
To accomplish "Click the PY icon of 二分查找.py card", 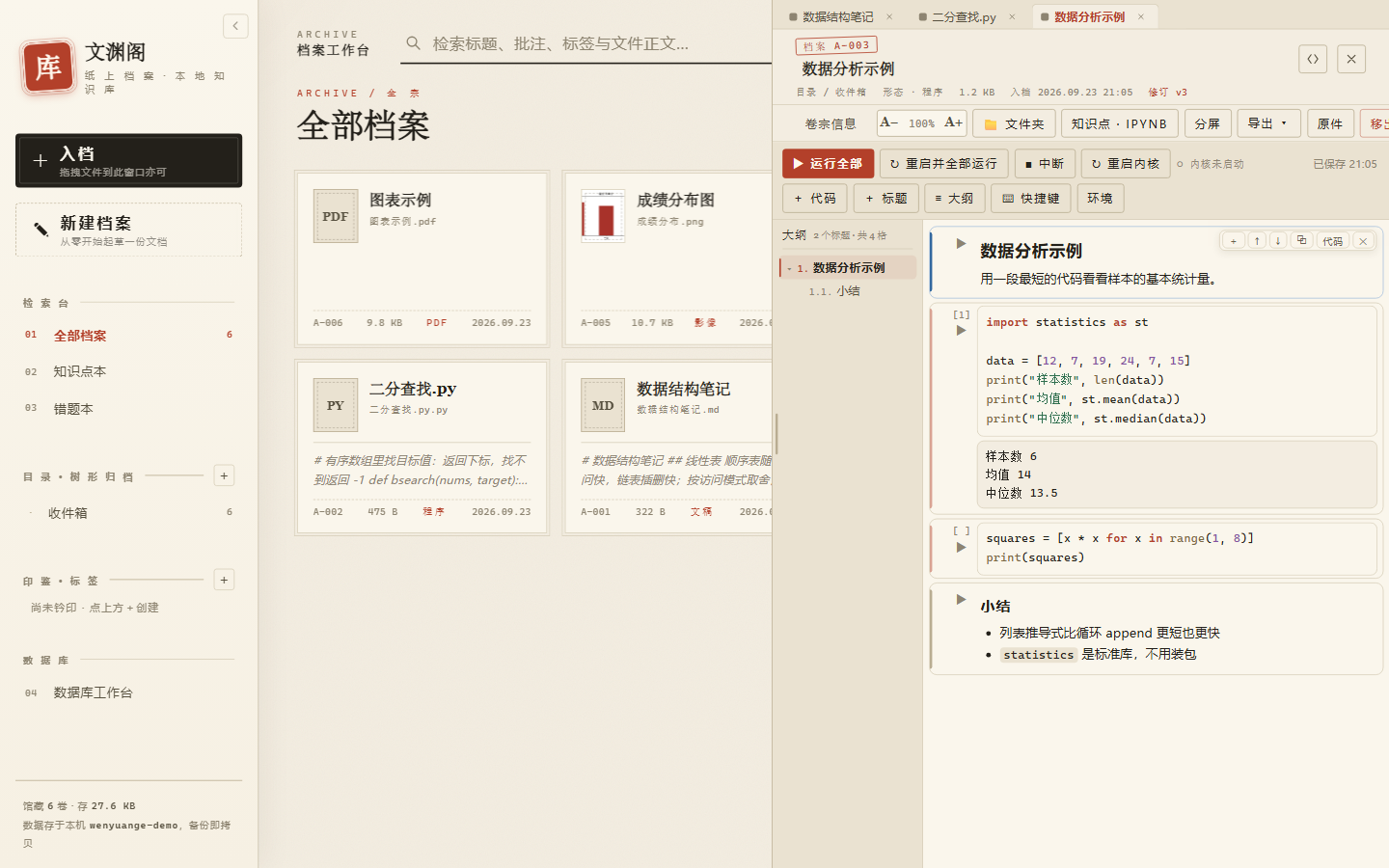I will pos(336,405).
